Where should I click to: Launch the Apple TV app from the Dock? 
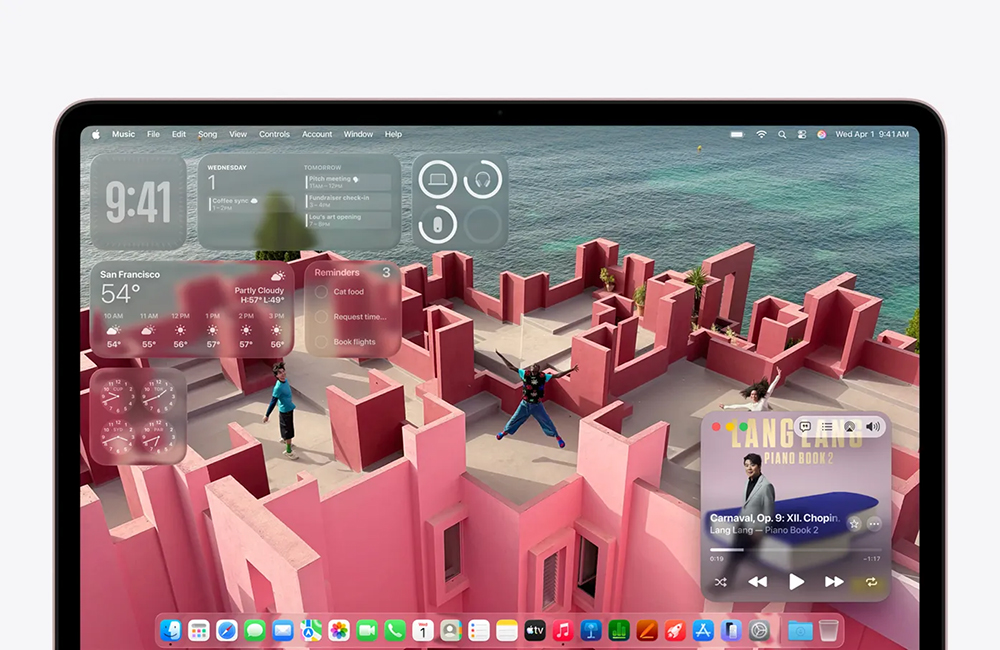pyautogui.click(x=535, y=631)
